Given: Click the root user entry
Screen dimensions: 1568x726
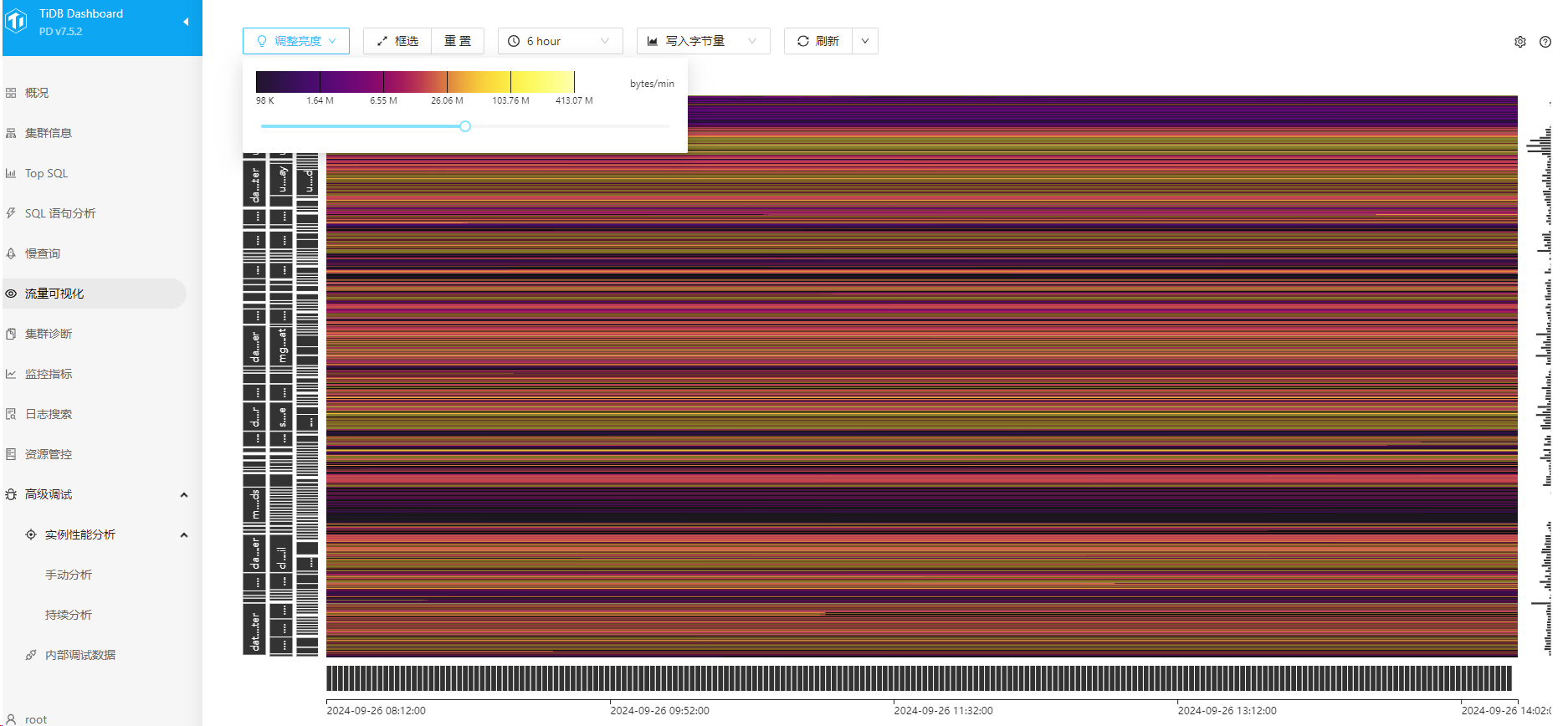Looking at the screenshot, I should click(35, 718).
